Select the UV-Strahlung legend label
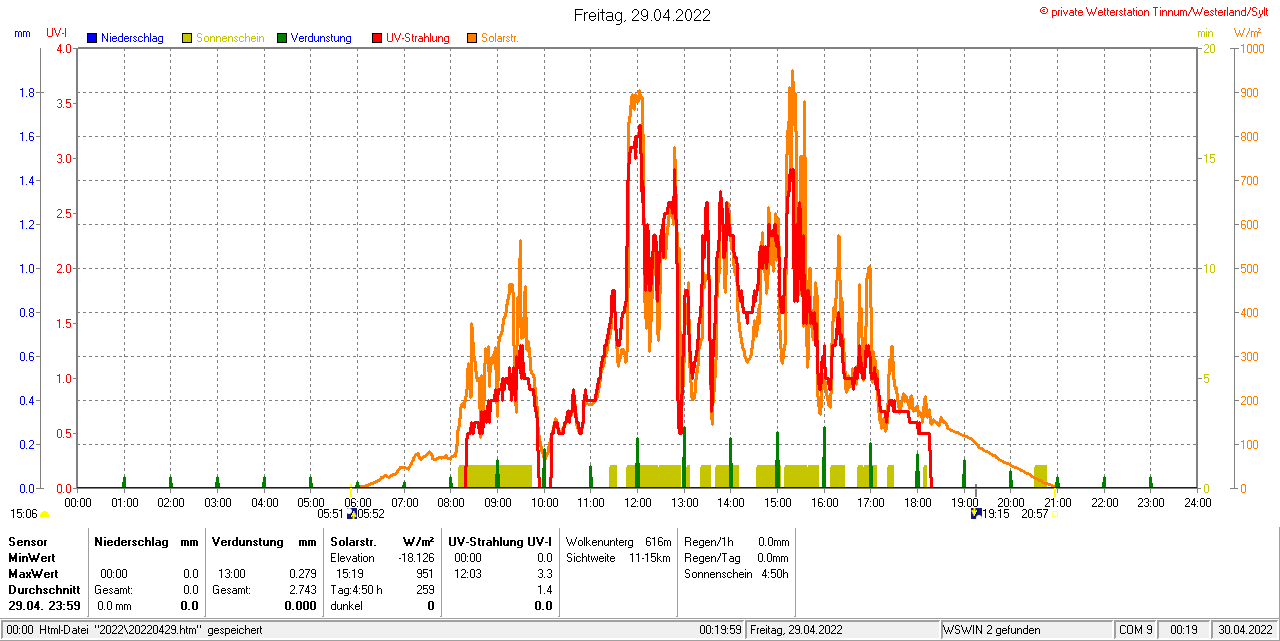The height and width of the screenshot is (641, 1280). [x=419, y=38]
